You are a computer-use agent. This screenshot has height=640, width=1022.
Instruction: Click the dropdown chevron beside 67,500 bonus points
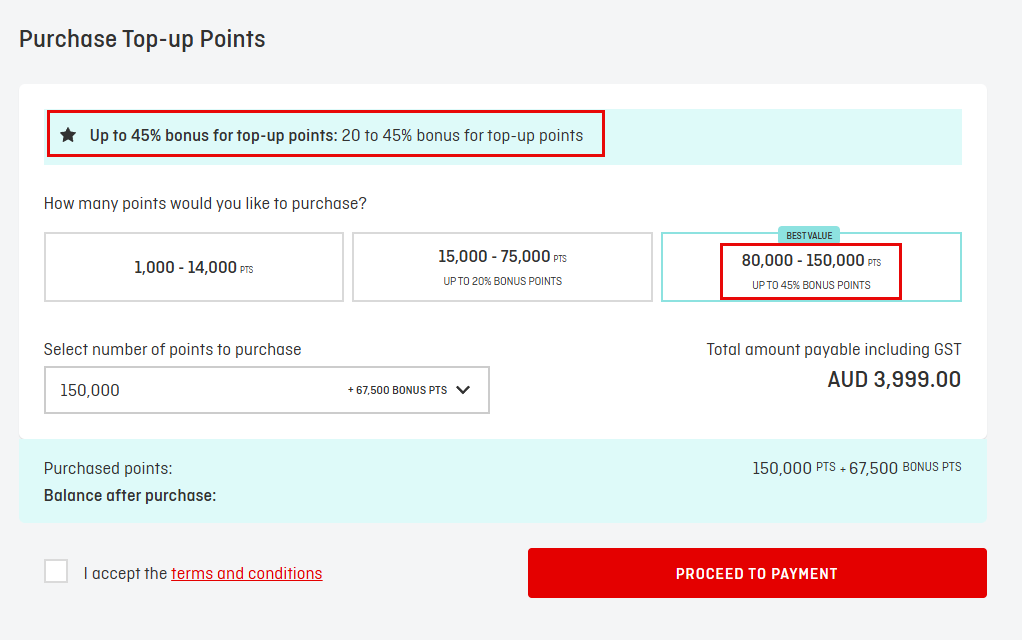click(x=463, y=390)
